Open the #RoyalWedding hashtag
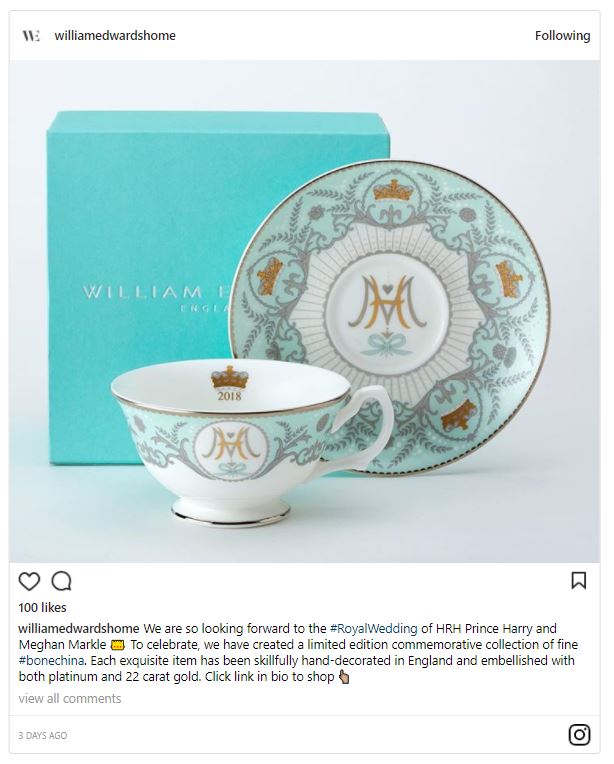This screenshot has width=614, height=764. pos(374,629)
